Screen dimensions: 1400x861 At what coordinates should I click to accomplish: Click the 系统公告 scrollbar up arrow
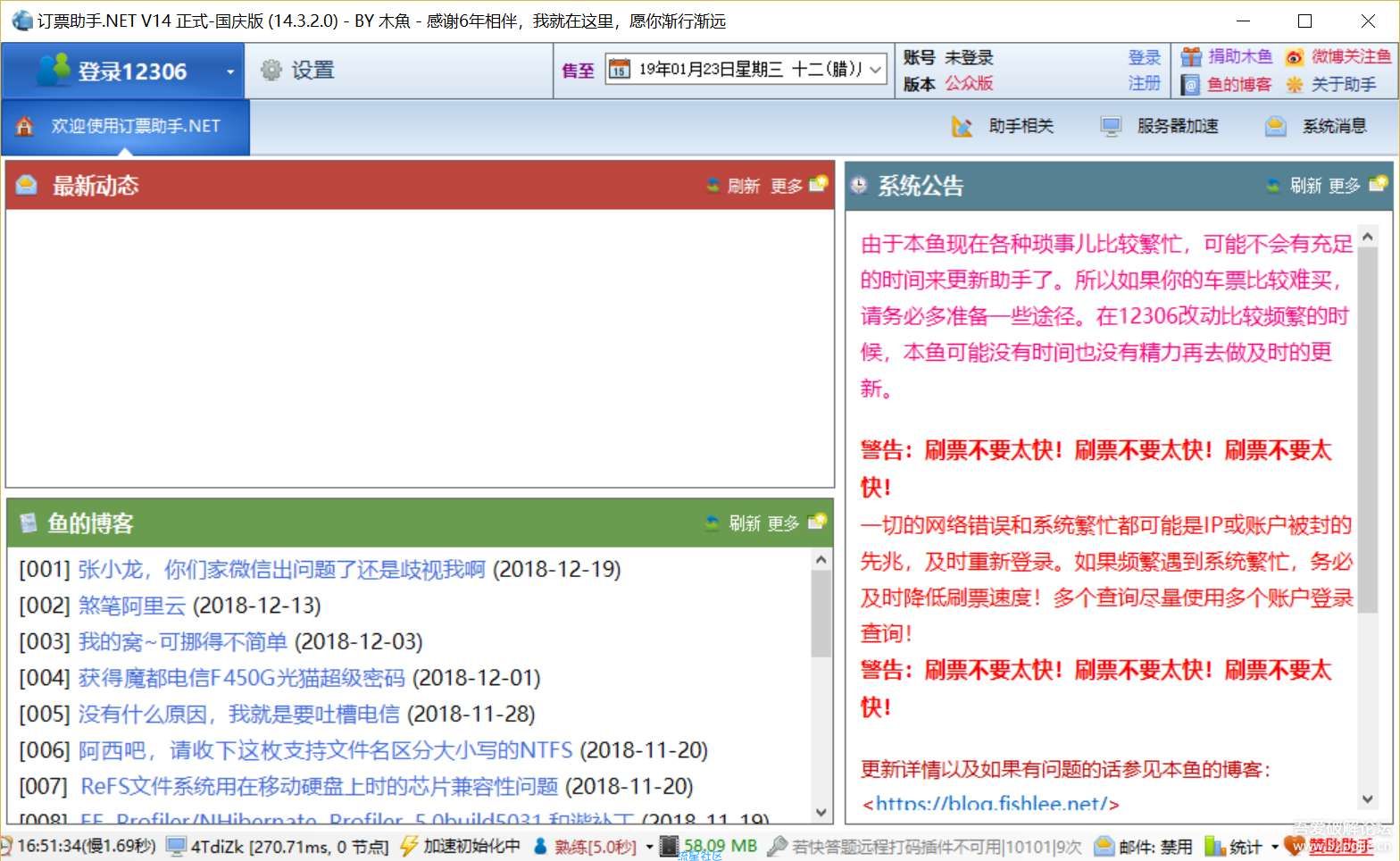[x=1367, y=237]
